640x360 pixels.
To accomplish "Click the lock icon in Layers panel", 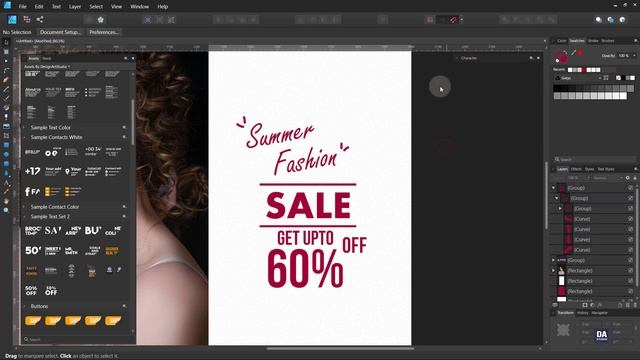I will tap(635, 178).
